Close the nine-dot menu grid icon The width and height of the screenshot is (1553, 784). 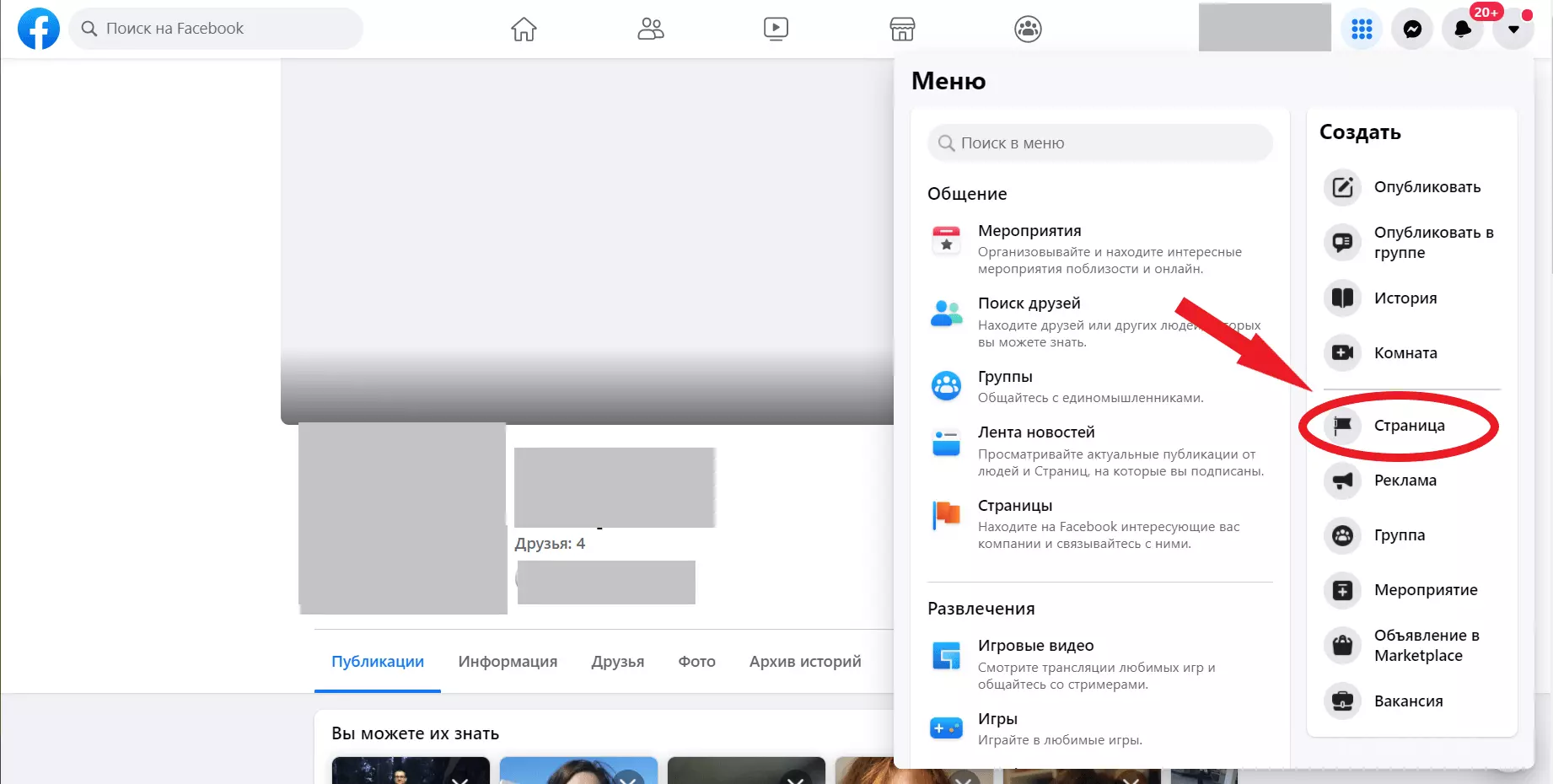pos(1362,29)
